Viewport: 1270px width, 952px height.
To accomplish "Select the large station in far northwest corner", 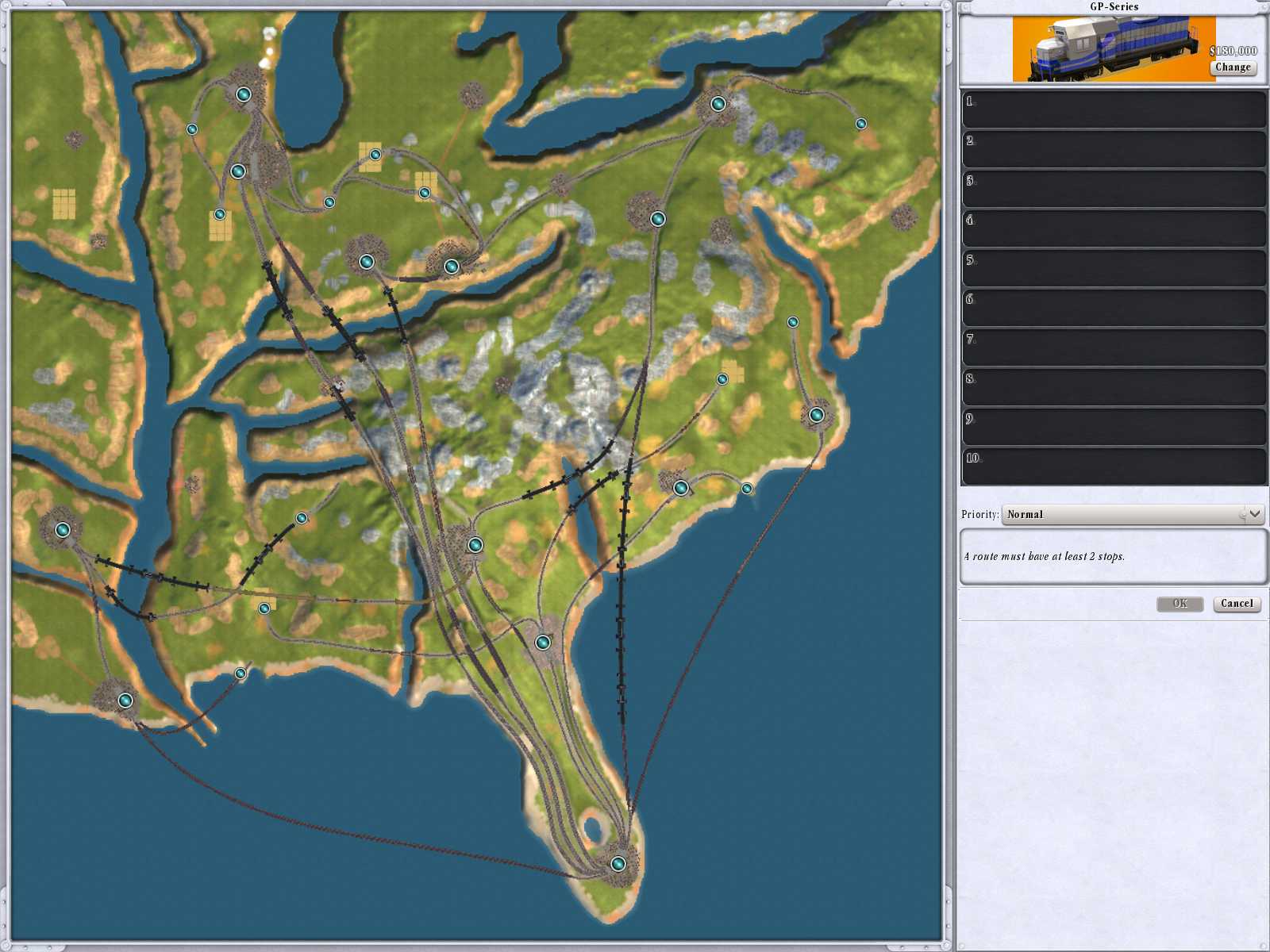I will 244,94.
